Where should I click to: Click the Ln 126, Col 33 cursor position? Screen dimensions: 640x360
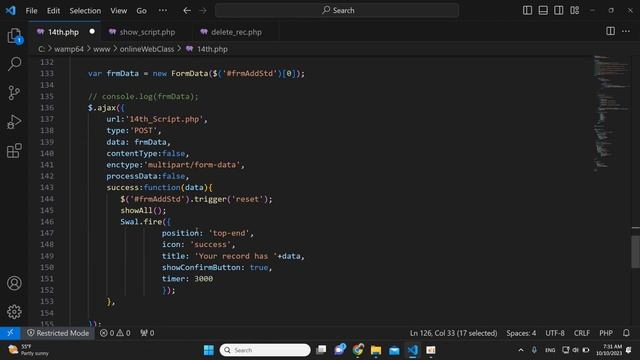click(x=453, y=333)
